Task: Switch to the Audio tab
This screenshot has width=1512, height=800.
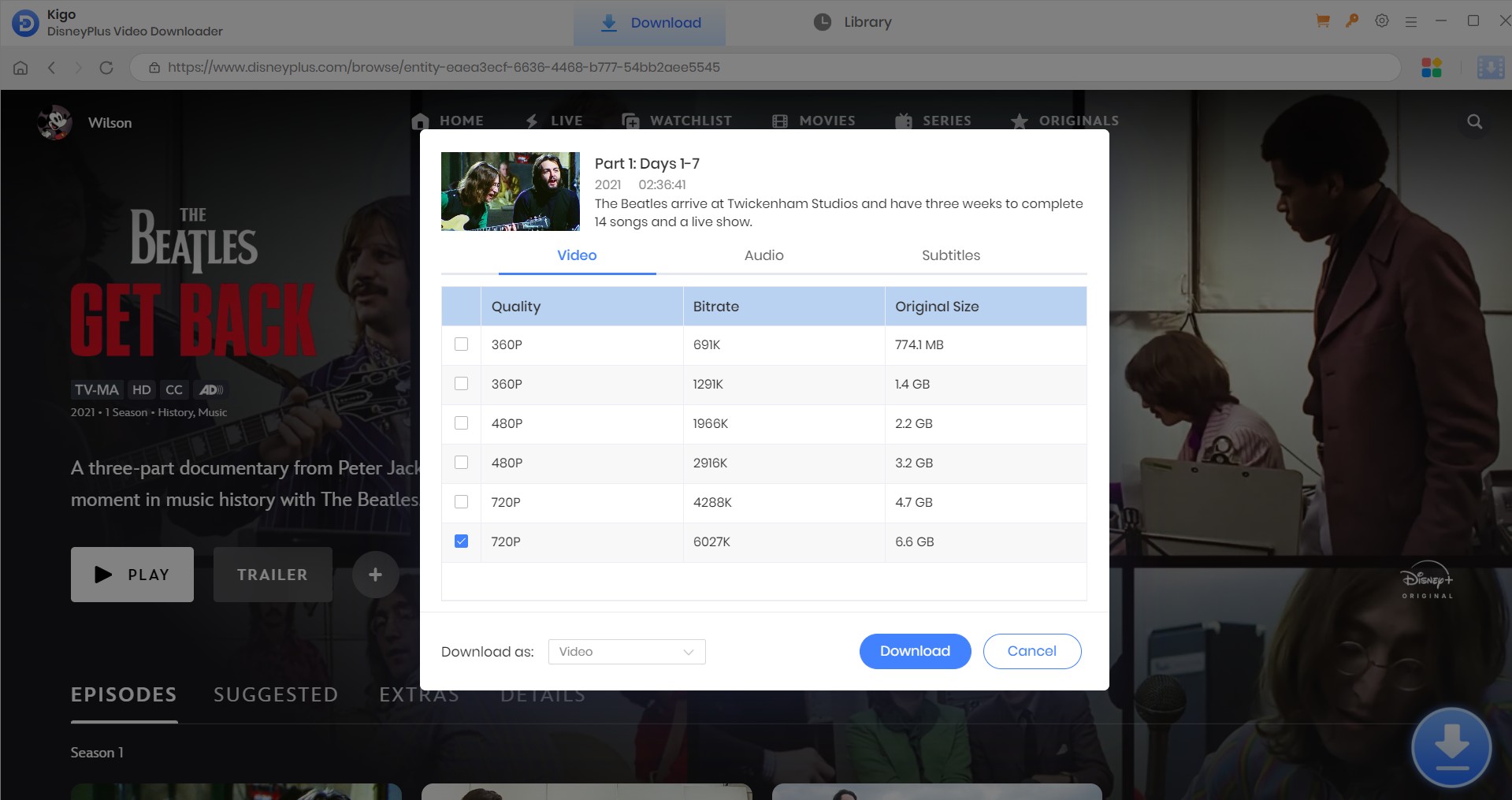Action: click(x=763, y=255)
